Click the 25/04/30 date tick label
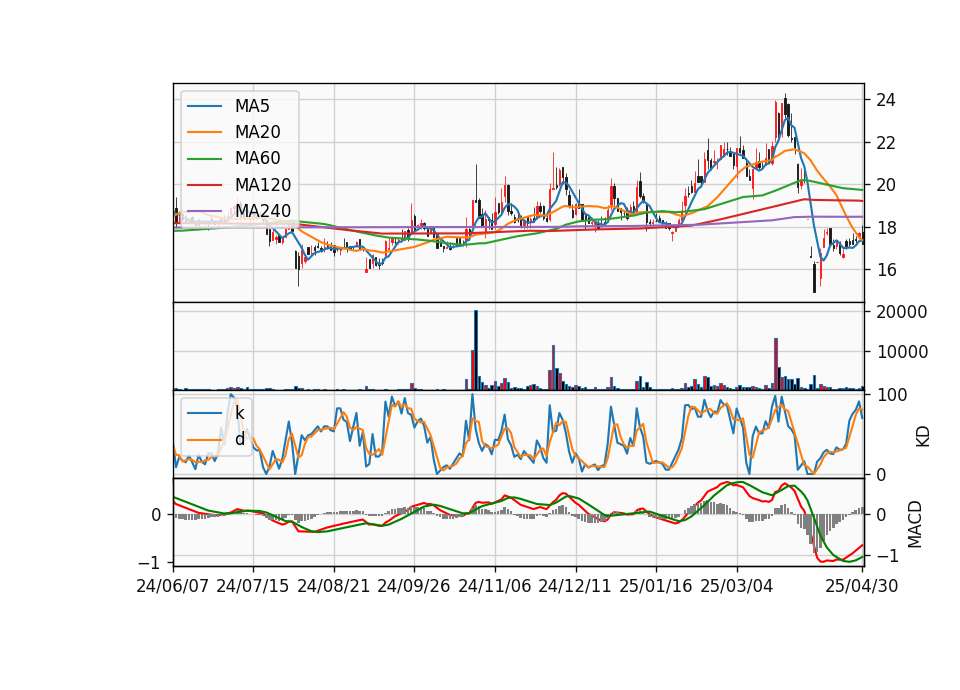The width and height of the screenshot is (960, 690). (862, 586)
